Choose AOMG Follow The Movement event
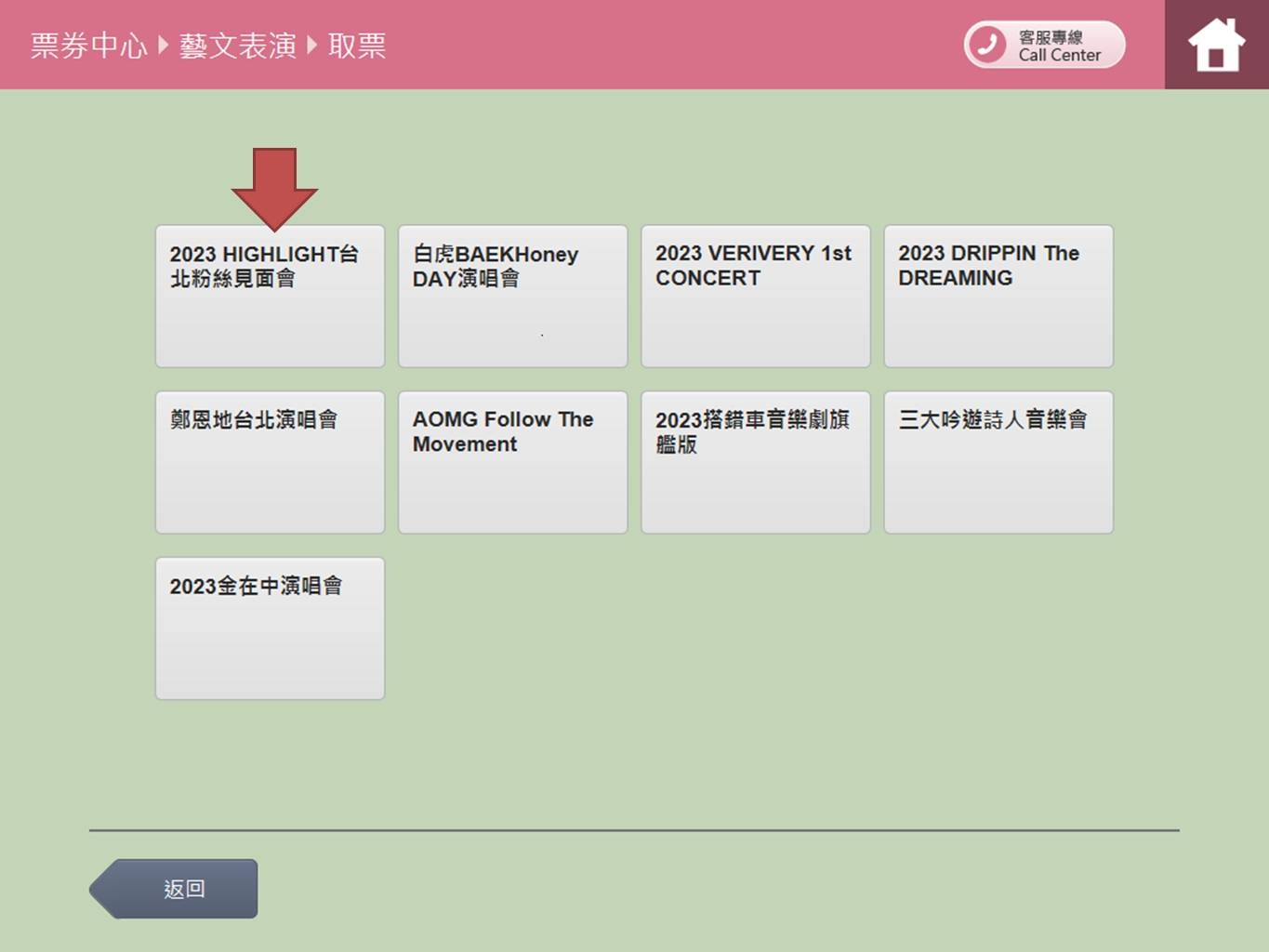This screenshot has width=1269, height=952. coord(512,462)
